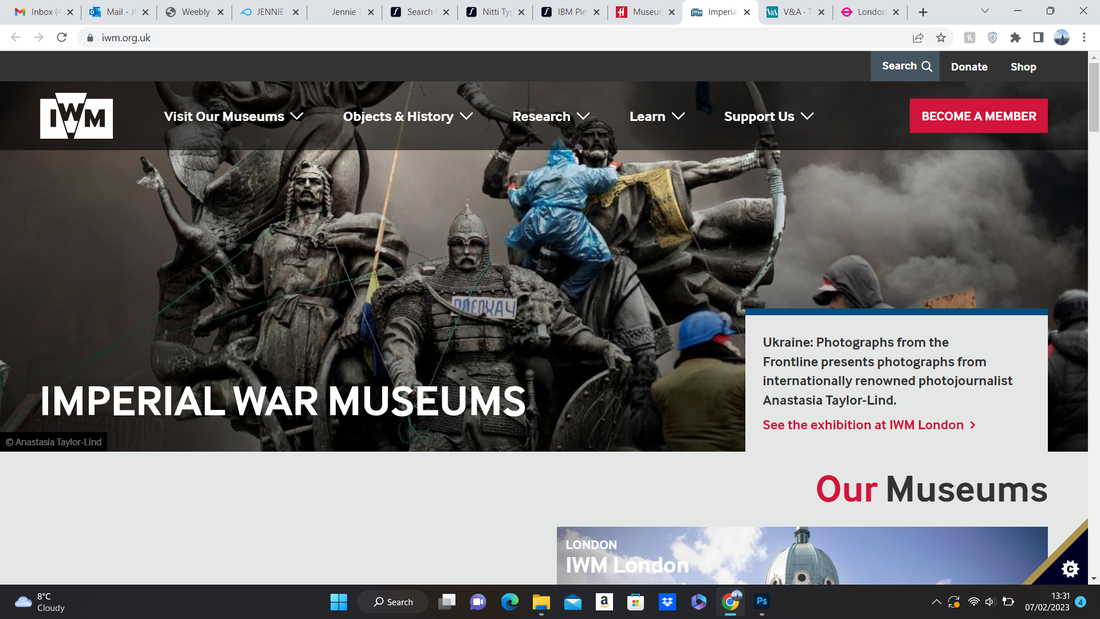The width and height of the screenshot is (1100, 619).
Task: Click the shield extension icon
Action: tap(992, 38)
